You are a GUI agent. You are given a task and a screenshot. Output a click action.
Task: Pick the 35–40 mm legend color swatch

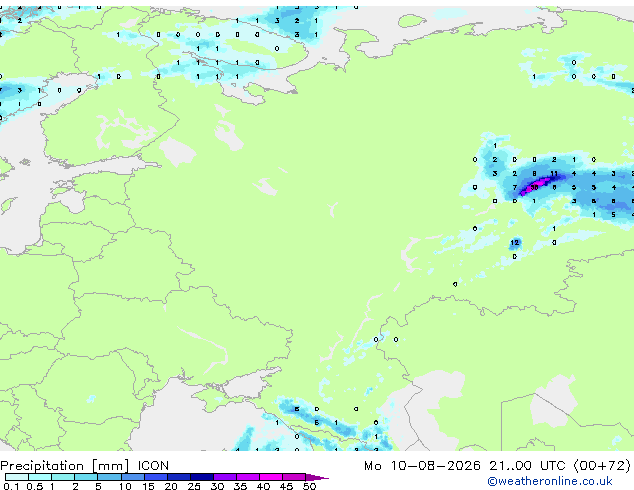pyautogui.click(x=247, y=477)
